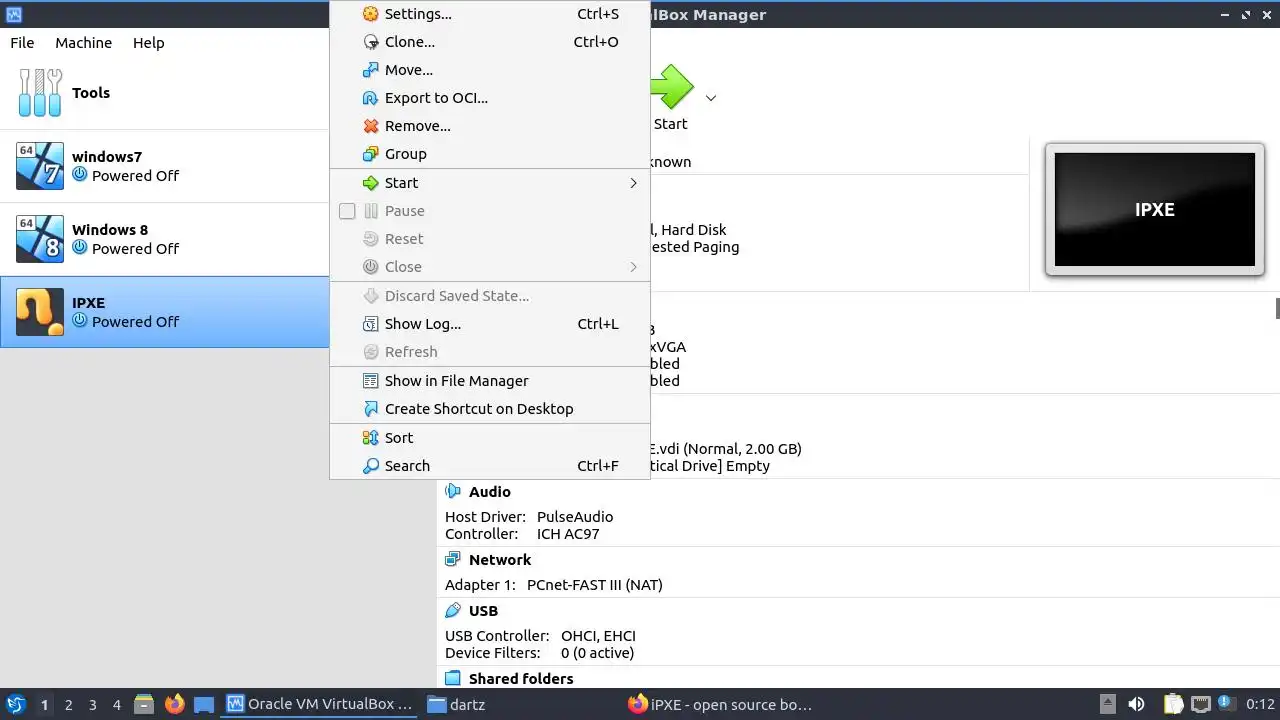Open the File menu
The height and width of the screenshot is (720, 1280).
pyautogui.click(x=22, y=43)
